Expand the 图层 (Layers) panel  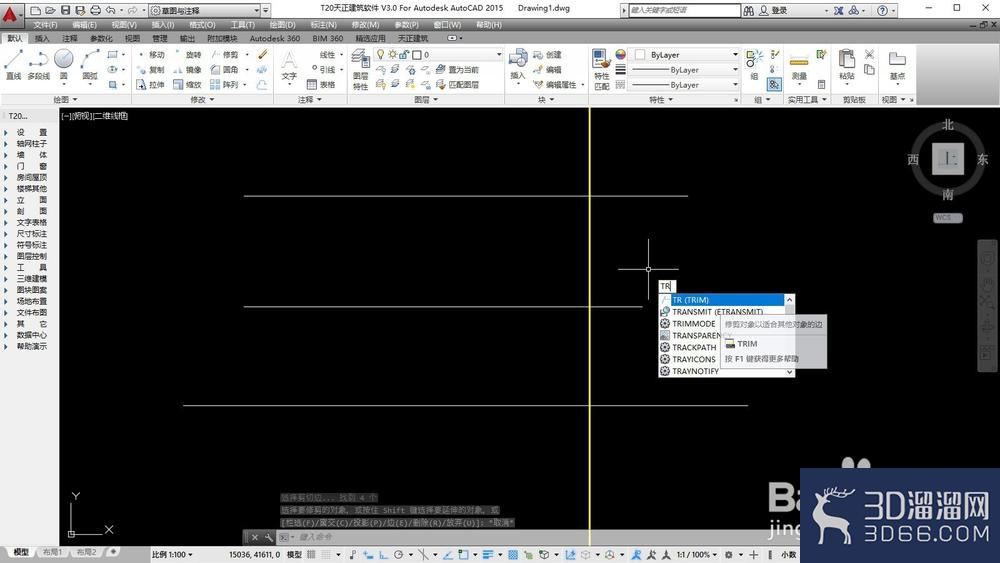pos(426,99)
